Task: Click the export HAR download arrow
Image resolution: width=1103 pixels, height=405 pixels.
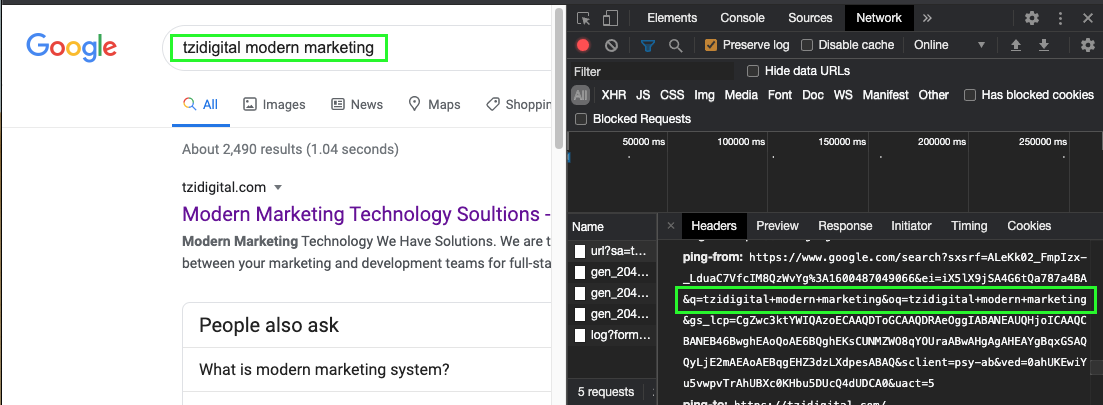Action: point(1043,45)
